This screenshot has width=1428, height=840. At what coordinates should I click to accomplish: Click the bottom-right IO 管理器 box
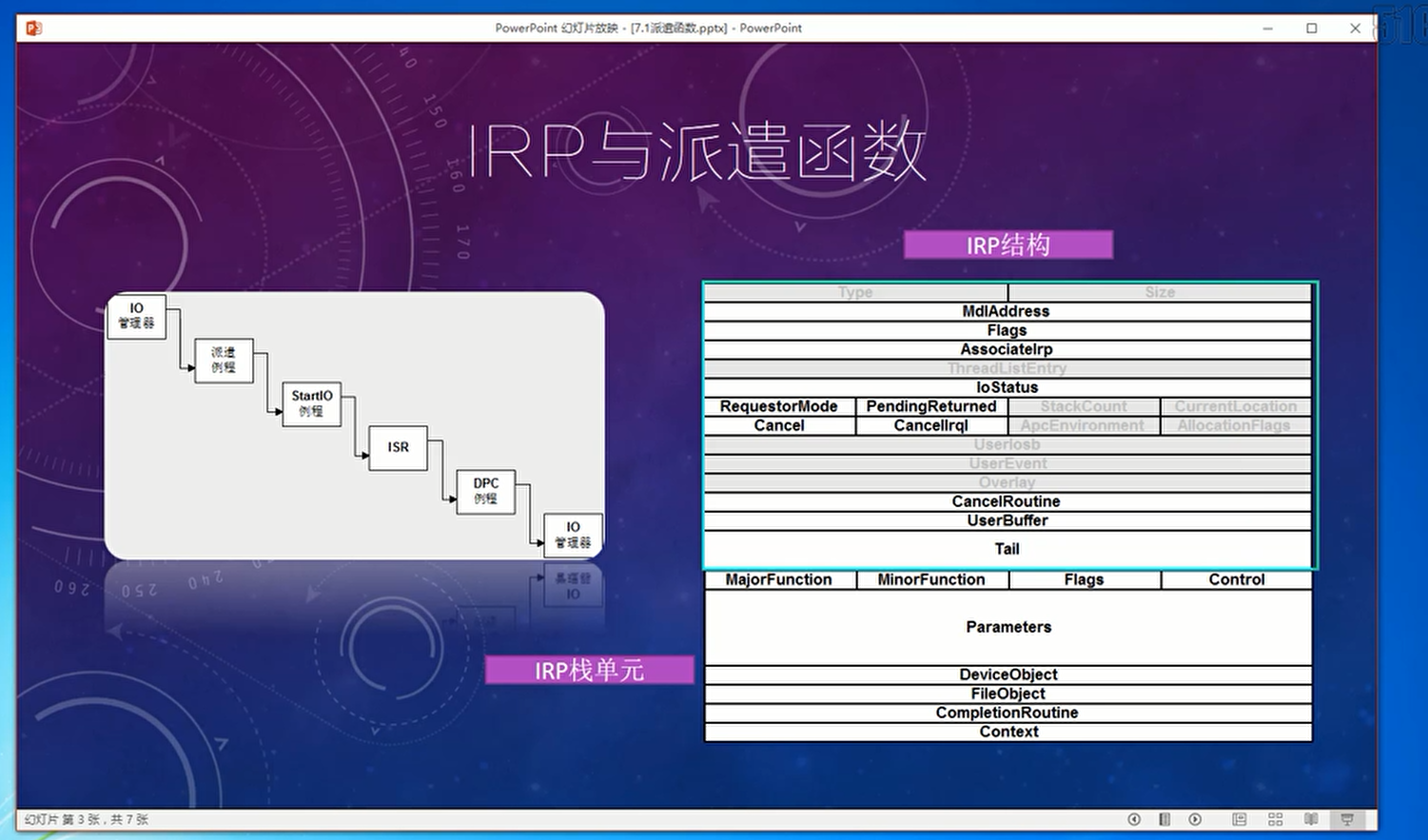point(573,535)
